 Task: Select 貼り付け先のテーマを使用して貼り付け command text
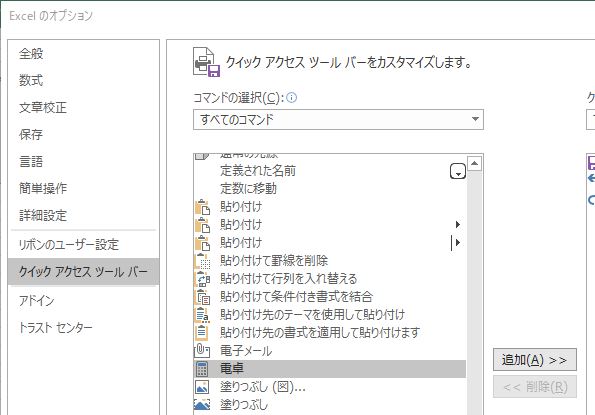pos(312,314)
